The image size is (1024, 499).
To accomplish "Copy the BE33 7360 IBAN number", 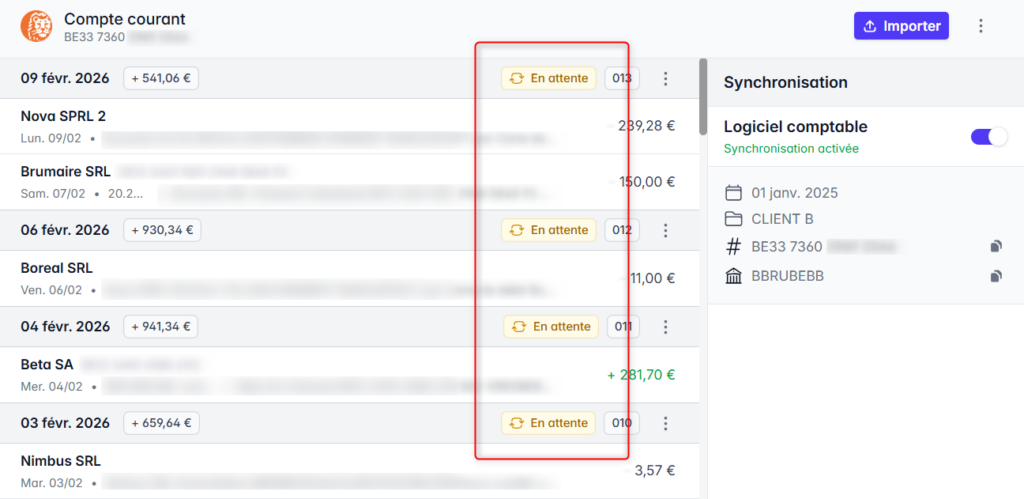I will [x=995, y=247].
